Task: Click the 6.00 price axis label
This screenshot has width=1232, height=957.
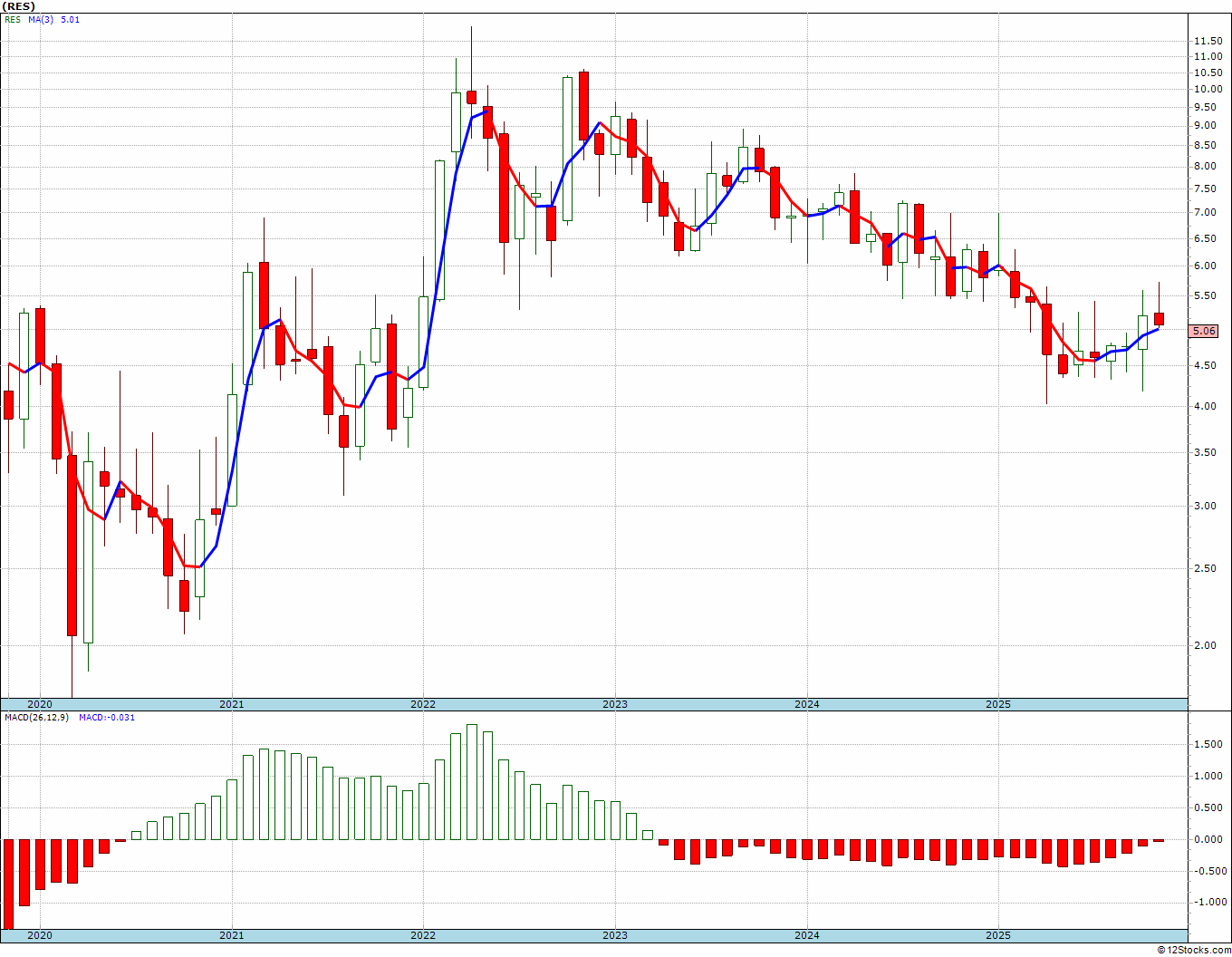Action: (x=1204, y=266)
